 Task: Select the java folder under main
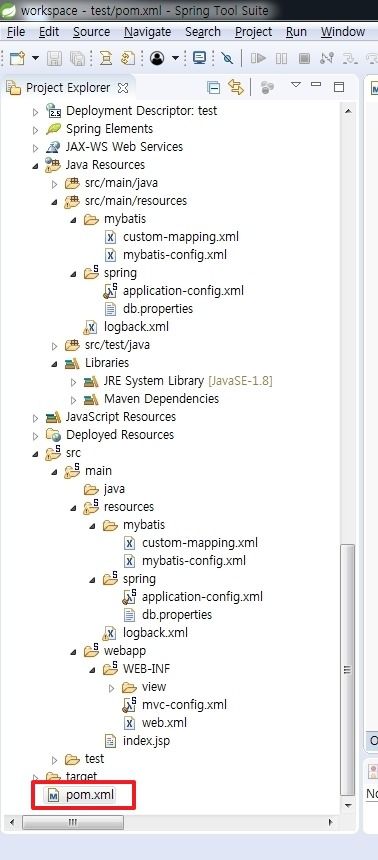pos(114,489)
